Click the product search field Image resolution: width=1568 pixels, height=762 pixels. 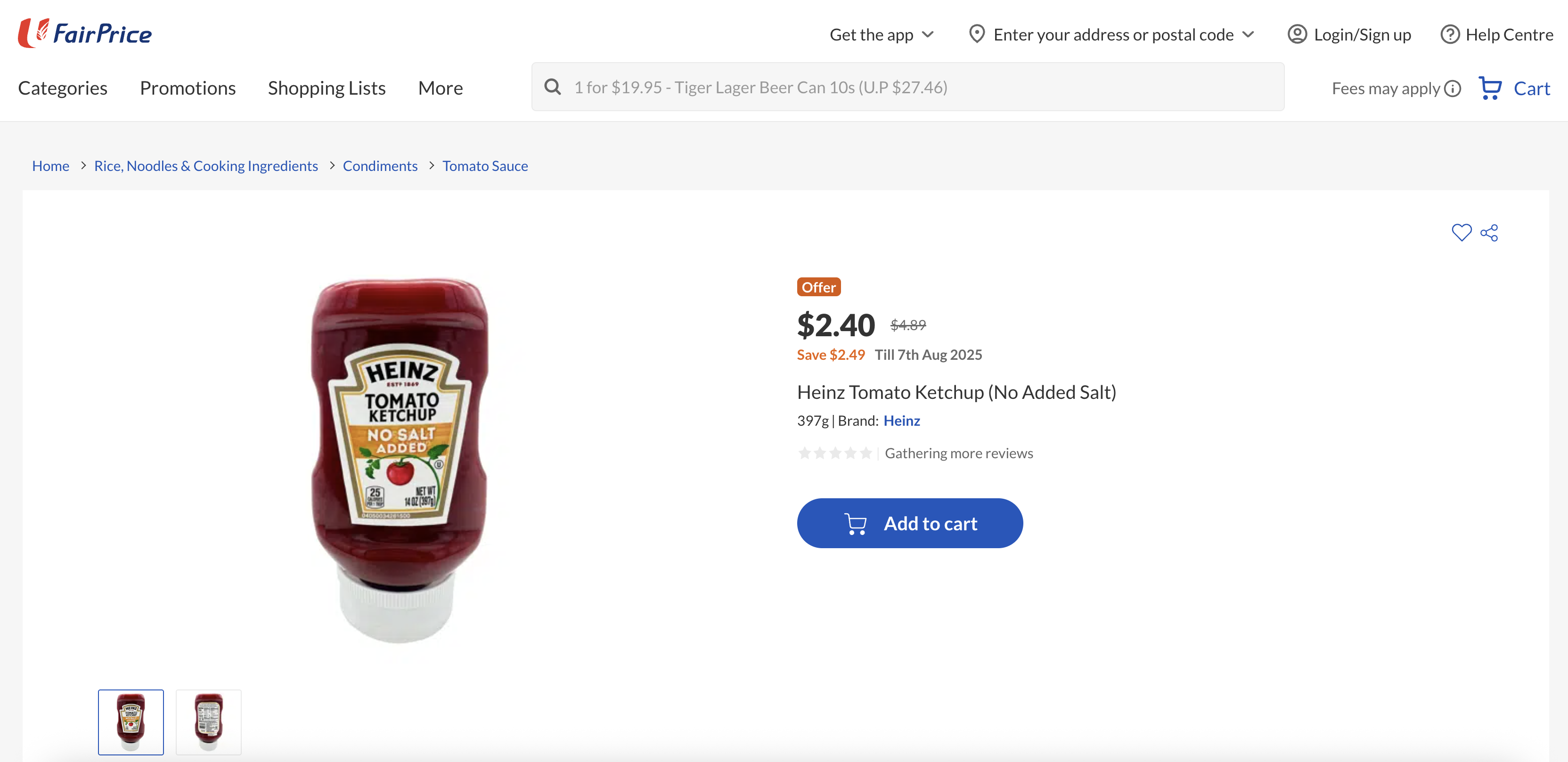pyautogui.click(x=913, y=87)
